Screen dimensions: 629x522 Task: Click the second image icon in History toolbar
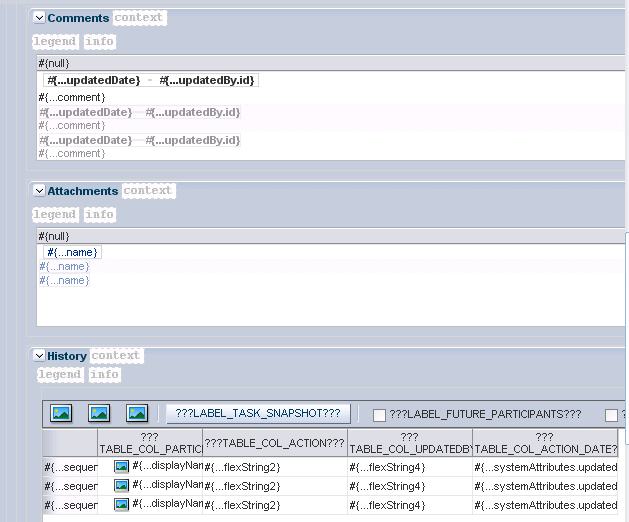(99, 413)
